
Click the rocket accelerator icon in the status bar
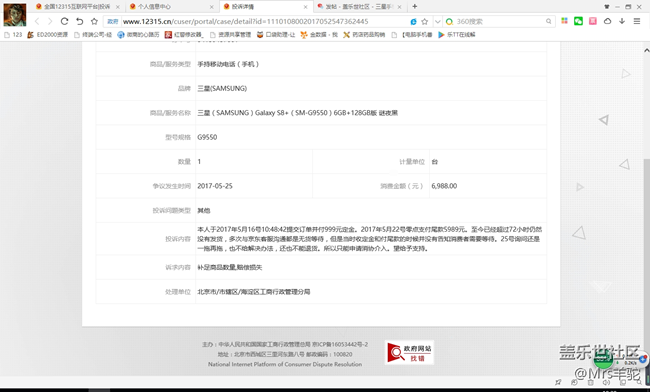click(558, 382)
